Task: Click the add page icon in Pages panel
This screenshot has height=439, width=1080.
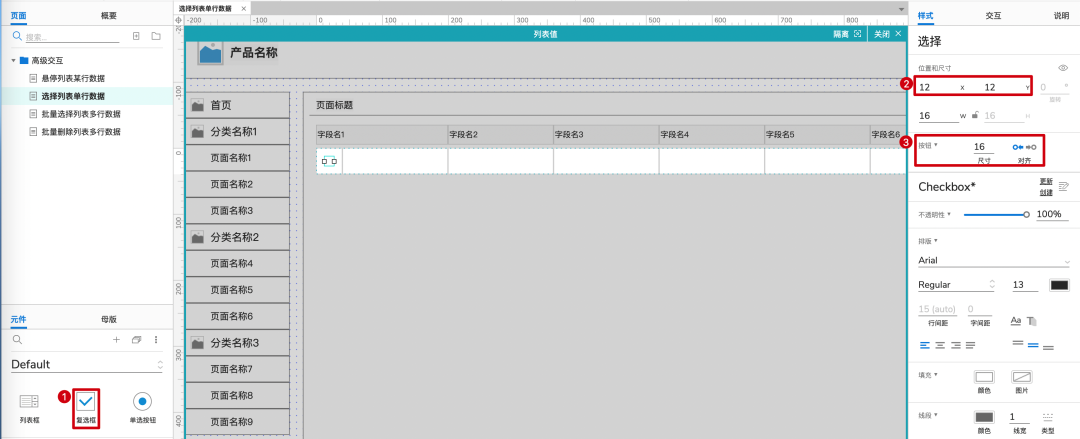Action: tap(136, 36)
